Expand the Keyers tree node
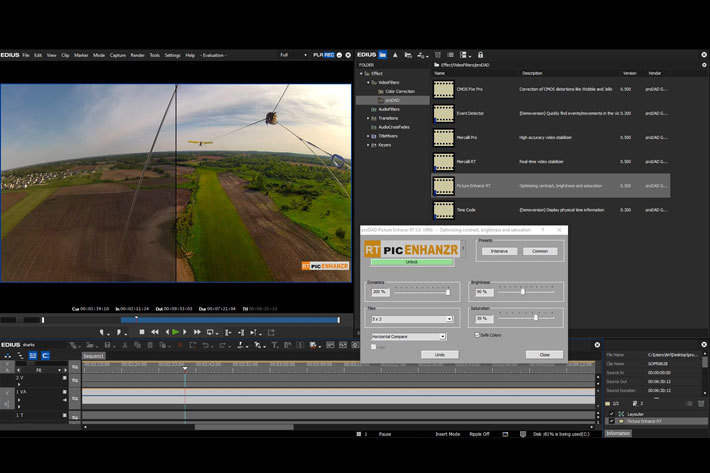The width and height of the screenshot is (710, 473). [368, 145]
